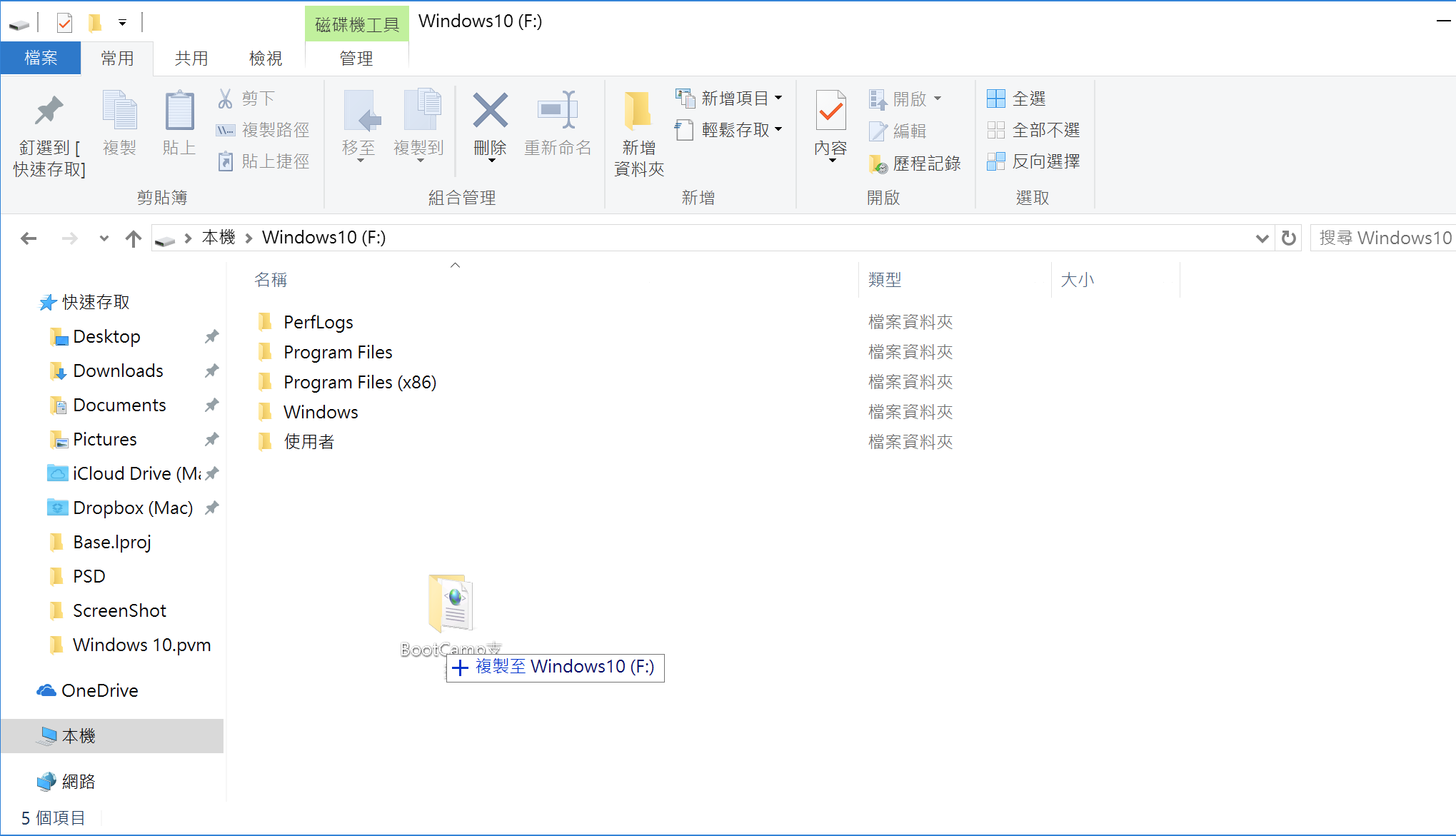Viewport: 1456px width, 836px height.
Task: Expand the New Item (新增項目) dropdown
Action: [779, 98]
